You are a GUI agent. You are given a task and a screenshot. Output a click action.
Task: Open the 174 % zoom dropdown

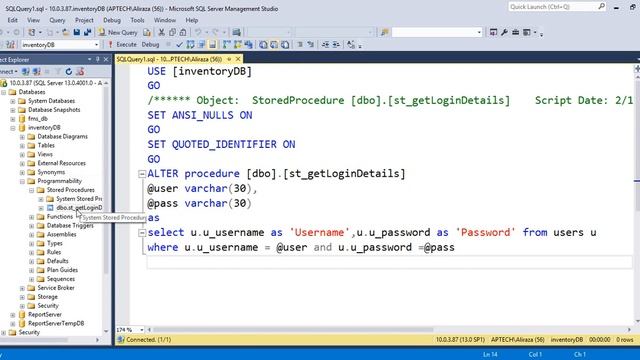(x=142, y=329)
